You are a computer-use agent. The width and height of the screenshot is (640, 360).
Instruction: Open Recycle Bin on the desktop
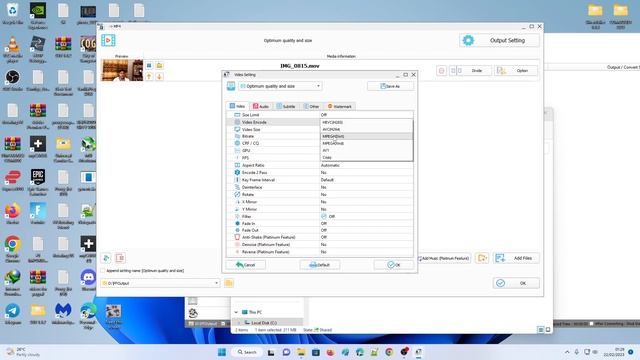click(13, 13)
